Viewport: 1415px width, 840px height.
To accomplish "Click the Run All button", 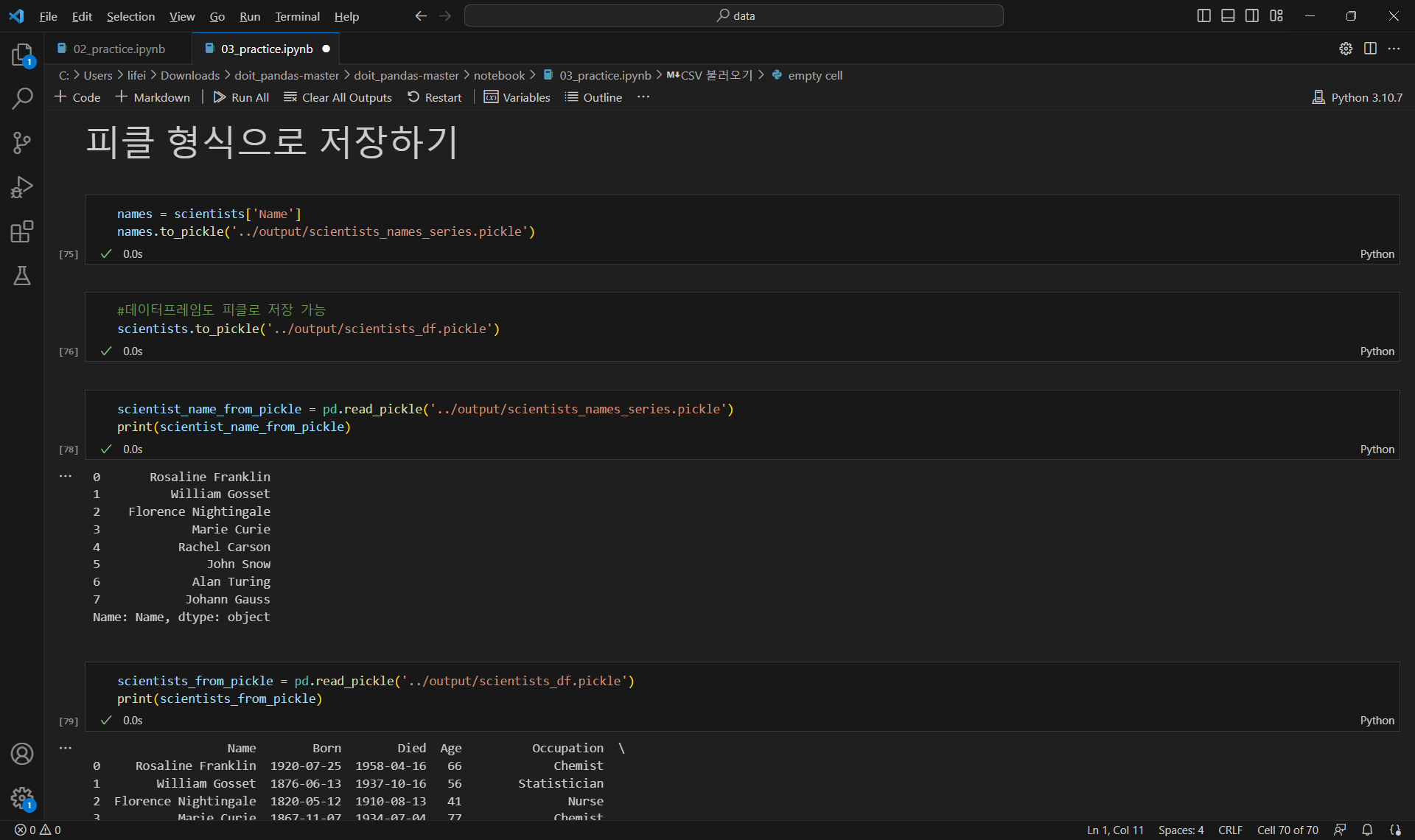I will tap(241, 97).
